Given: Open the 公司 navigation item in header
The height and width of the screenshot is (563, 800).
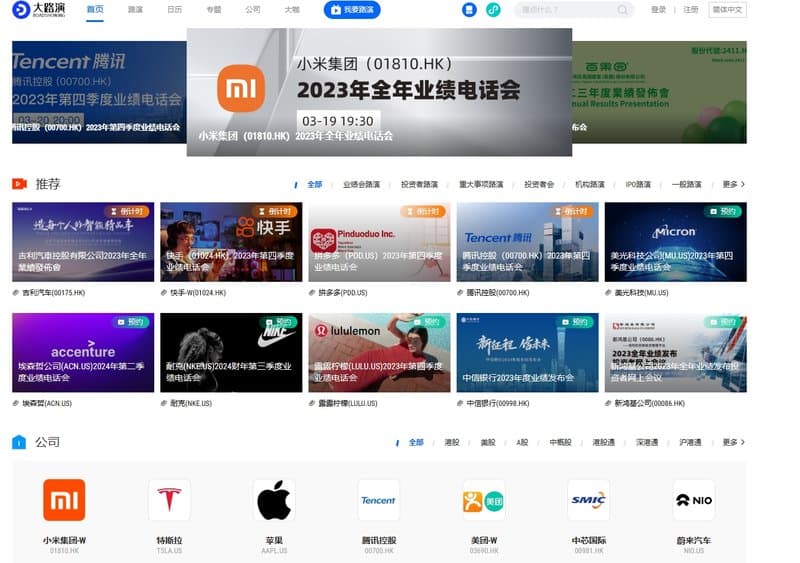Looking at the screenshot, I should [x=253, y=9].
